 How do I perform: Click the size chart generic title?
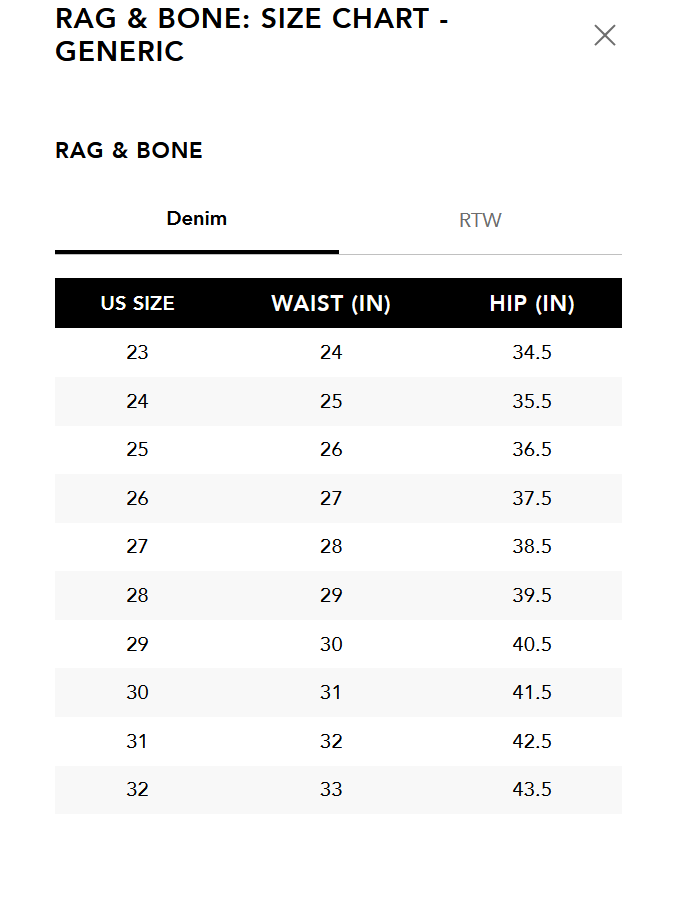(x=251, y=35)
